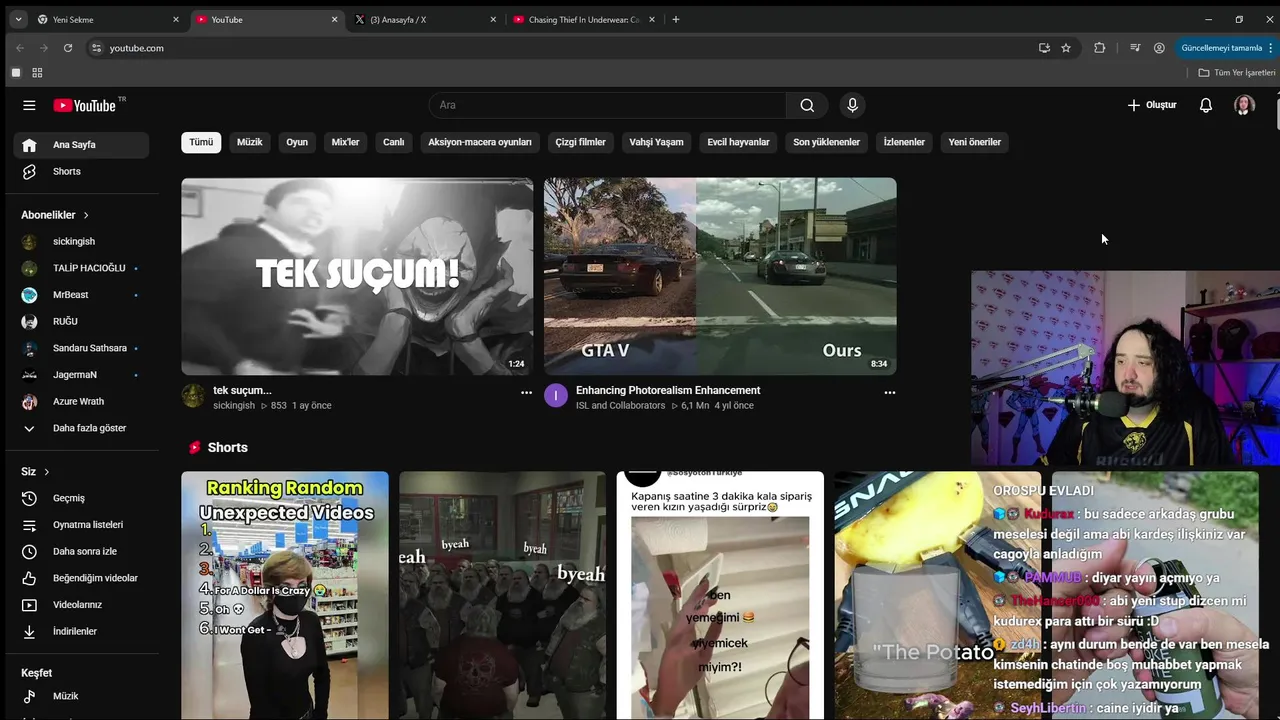Select the Evcil hayvanlar chip
The image size is (1280, 720).
(738, 142)
